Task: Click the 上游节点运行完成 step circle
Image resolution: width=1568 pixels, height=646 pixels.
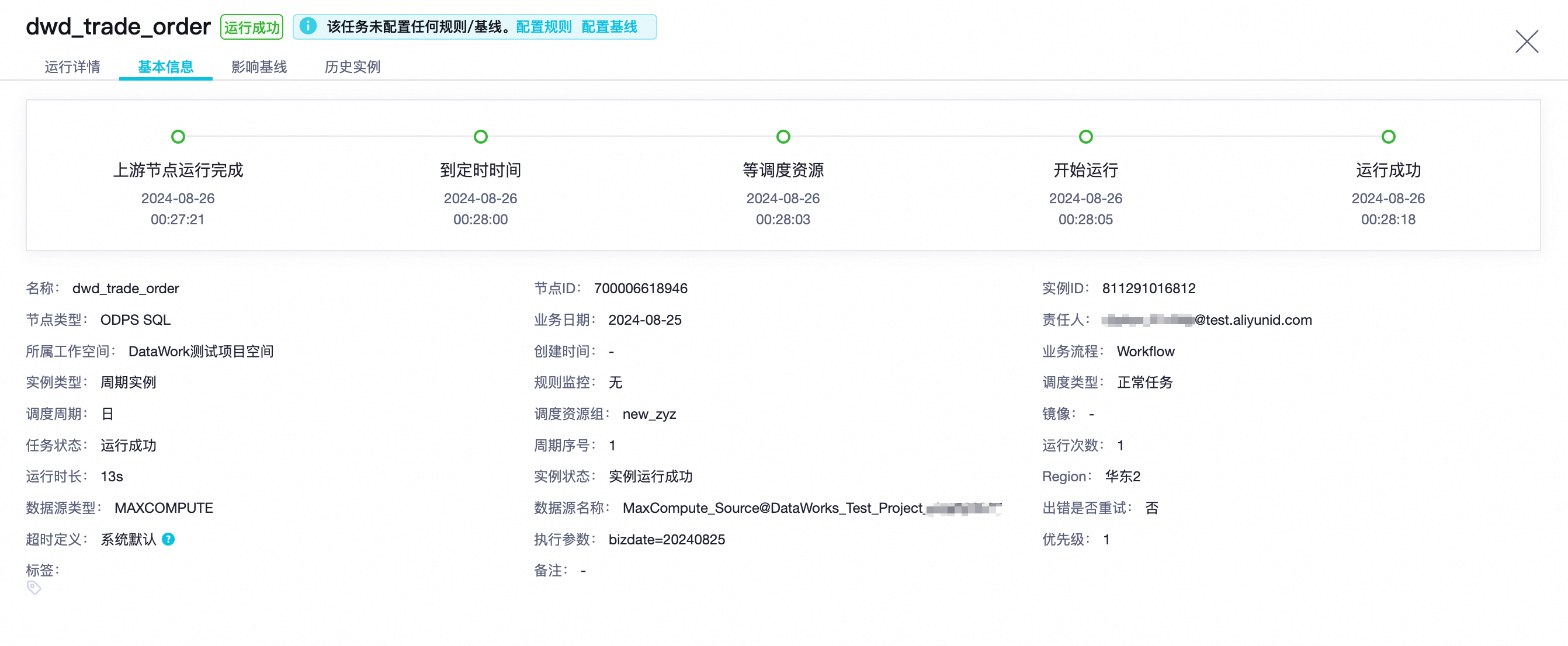Action: pos(178,137)
